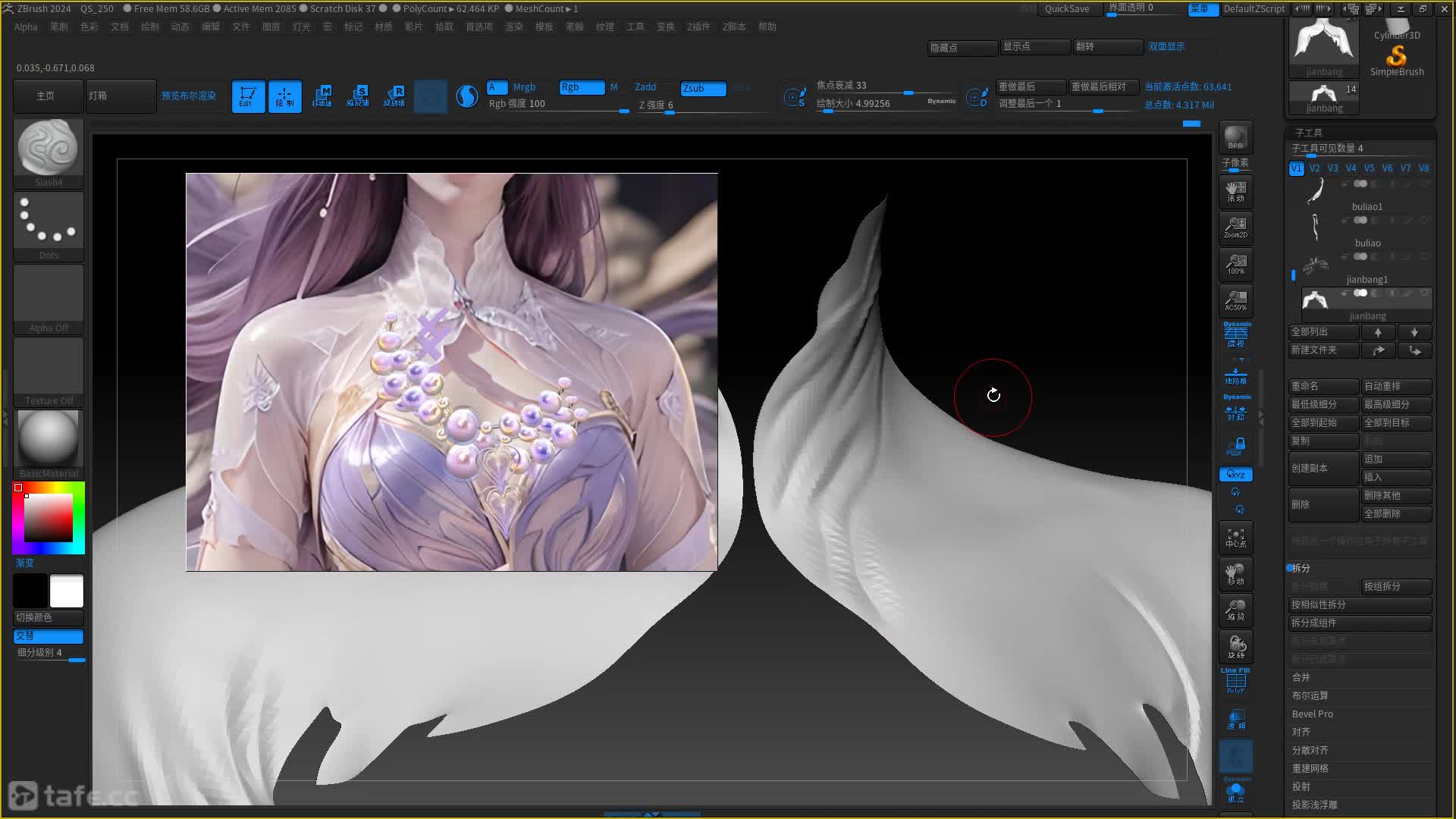Open the Texture Off selector
This screenshot has width=1456, height=819.
click(49, 372)
